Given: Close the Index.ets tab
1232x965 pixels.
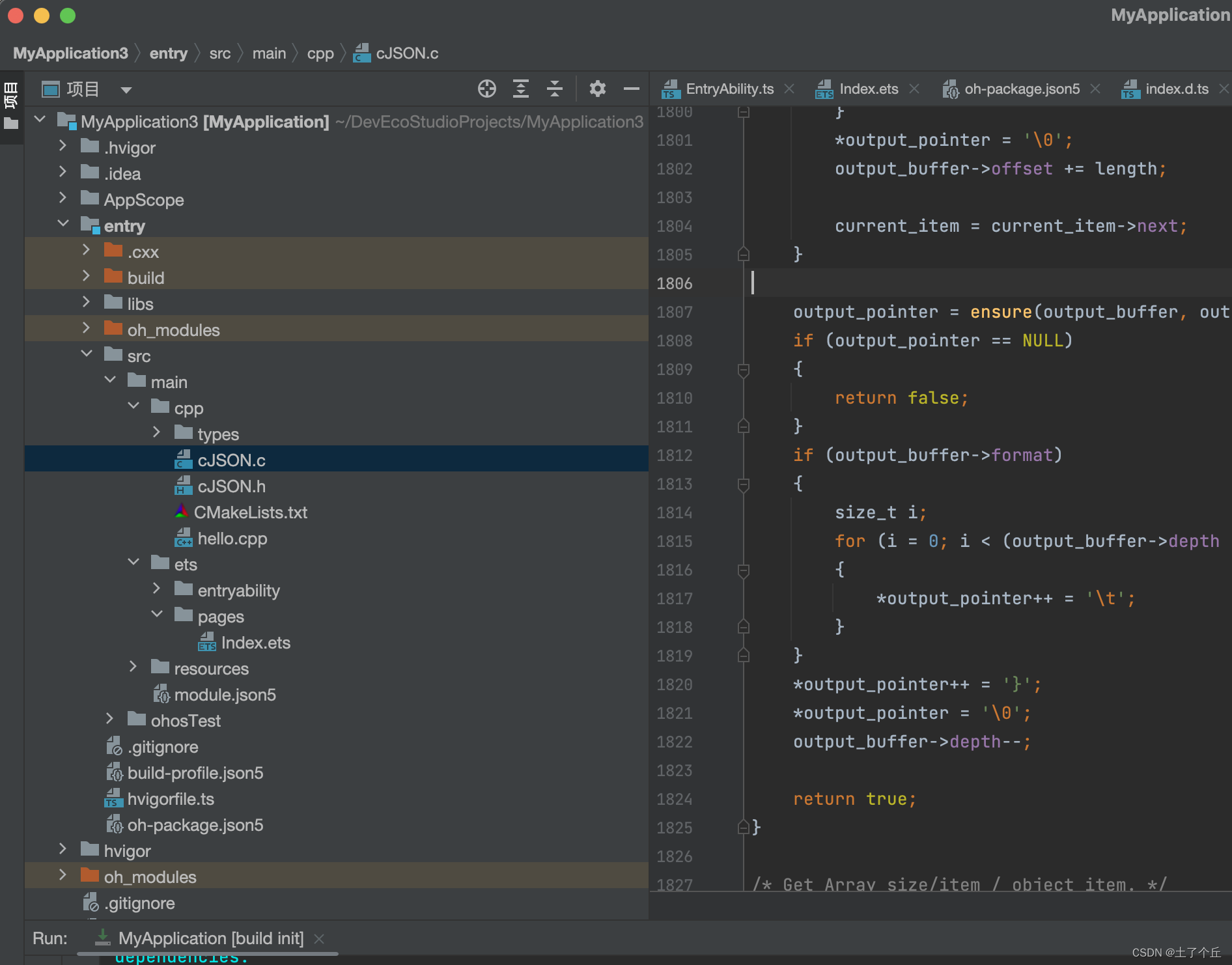Looking at the screenshot, I should [x=914, y=89].
